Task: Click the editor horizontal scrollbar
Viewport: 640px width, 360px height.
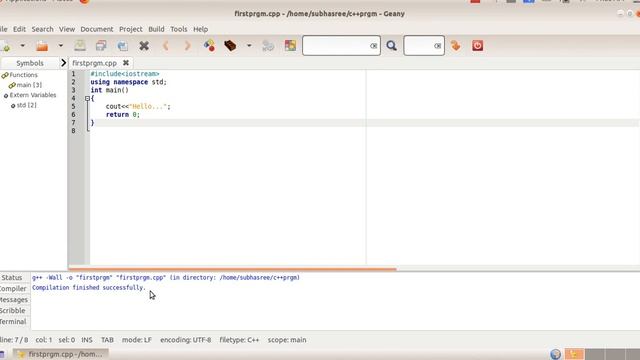Action: (x=232, y=269)
